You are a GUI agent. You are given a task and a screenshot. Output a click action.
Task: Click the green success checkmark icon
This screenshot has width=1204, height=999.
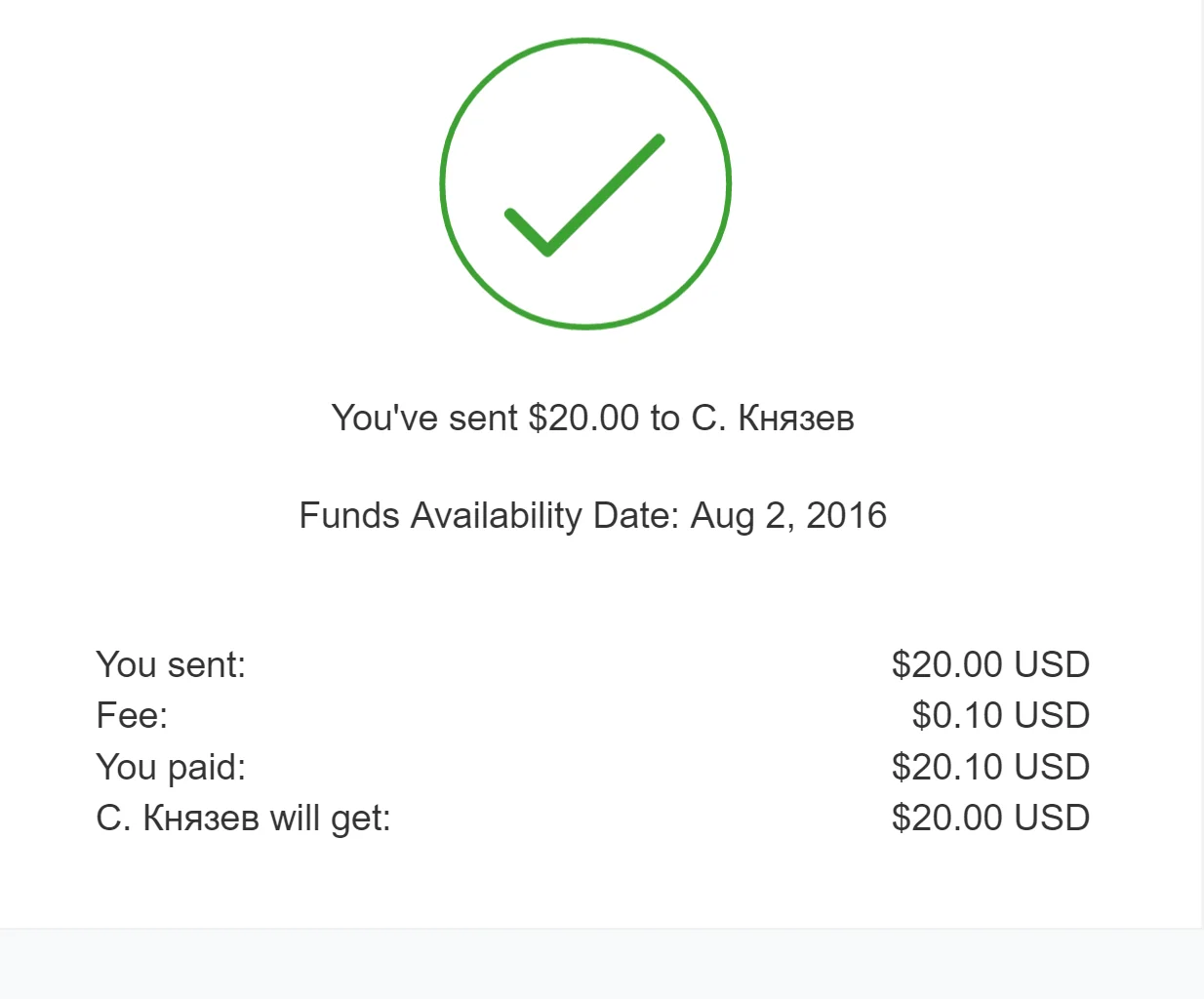(585, 183)
